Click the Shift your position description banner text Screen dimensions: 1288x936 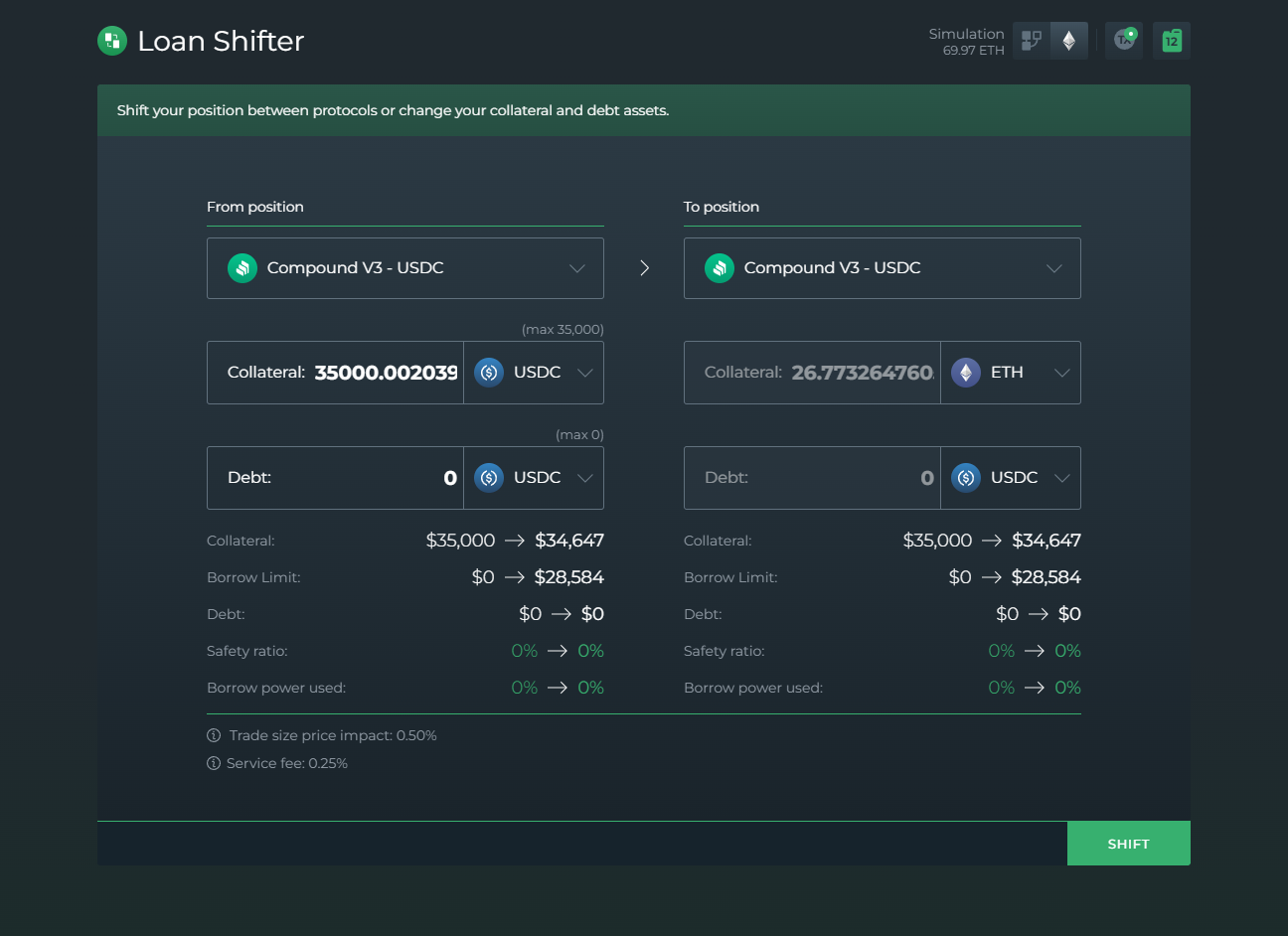(393, 110)
